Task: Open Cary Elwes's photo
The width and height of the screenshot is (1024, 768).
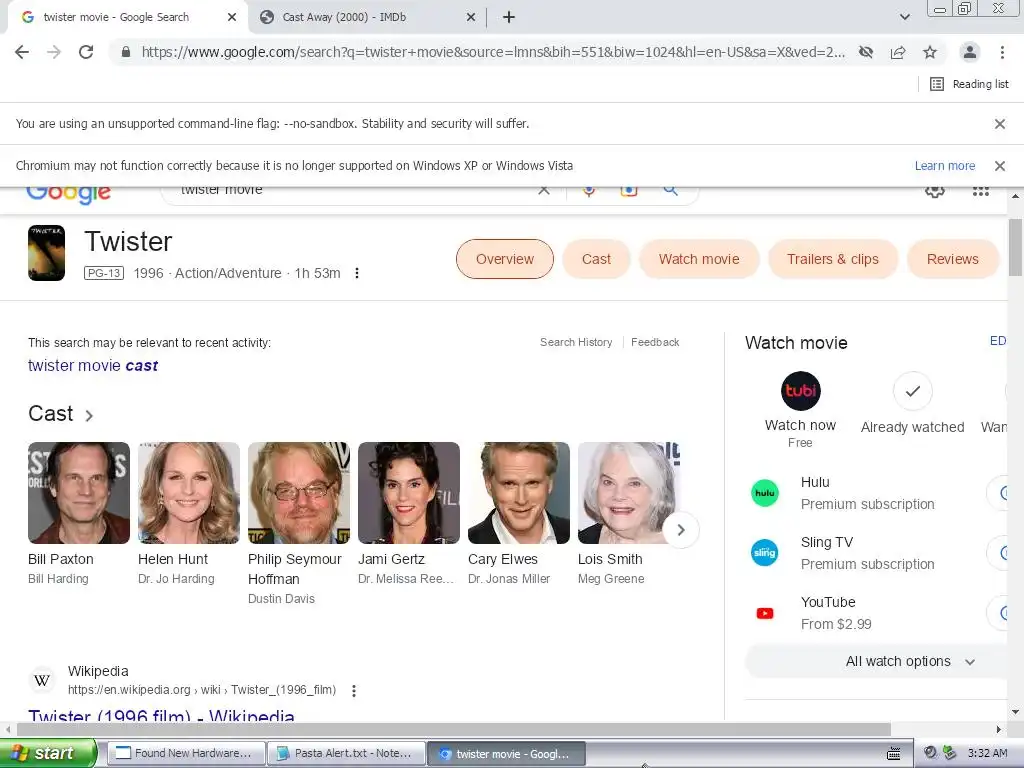Action: point(519,493)
